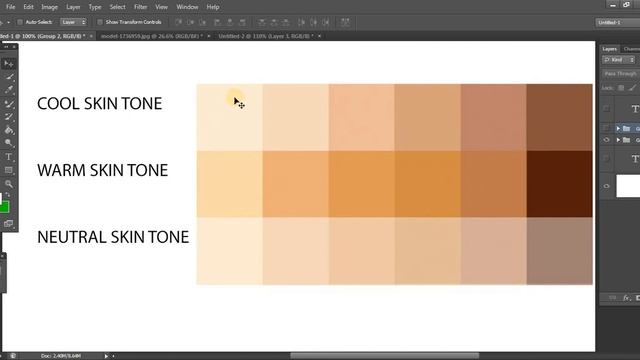Open the Window menu
Image resolution: width=640 pixels, height=360 pixels.
[x=187, y=7]
